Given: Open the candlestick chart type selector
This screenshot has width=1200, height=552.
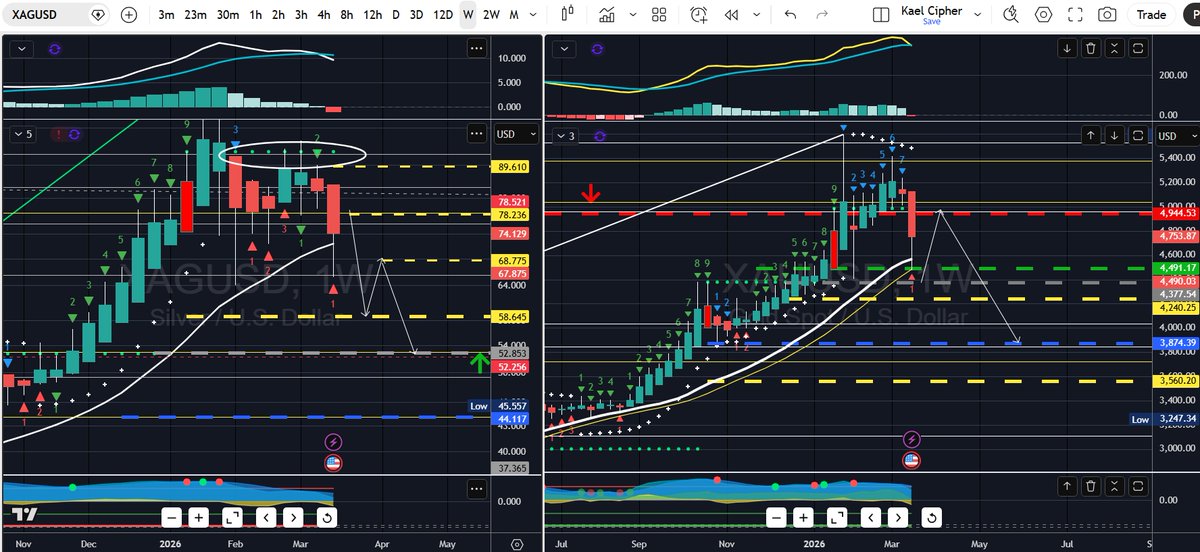Looking at the screenshot, I should click(569, 15).
